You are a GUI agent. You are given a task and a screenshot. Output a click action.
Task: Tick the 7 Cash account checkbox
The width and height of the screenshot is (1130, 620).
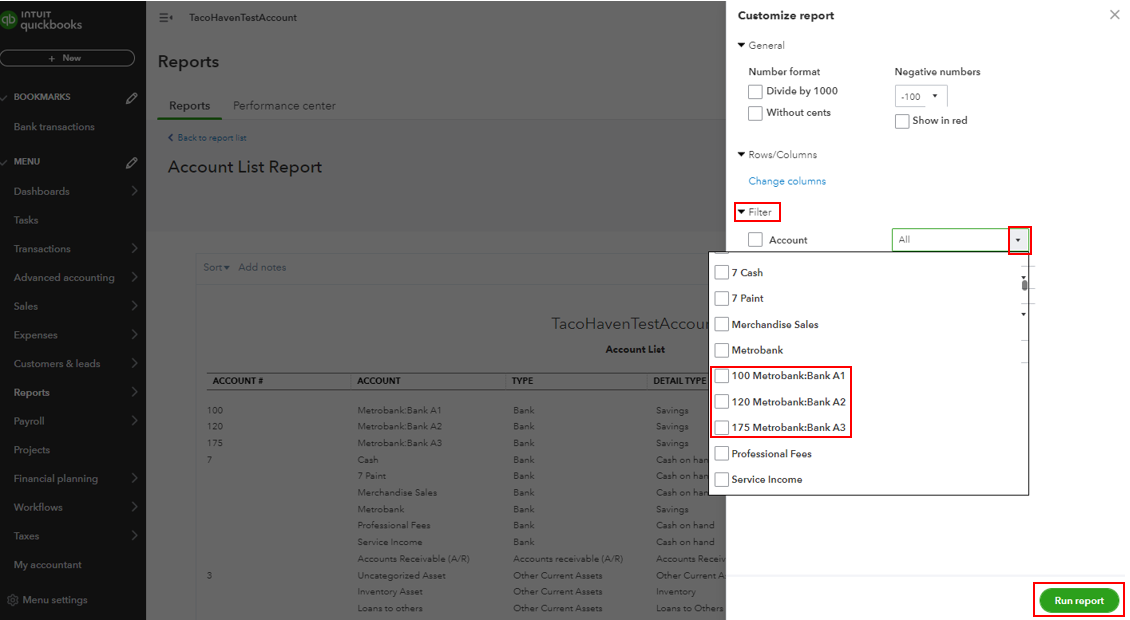point(721,273)
